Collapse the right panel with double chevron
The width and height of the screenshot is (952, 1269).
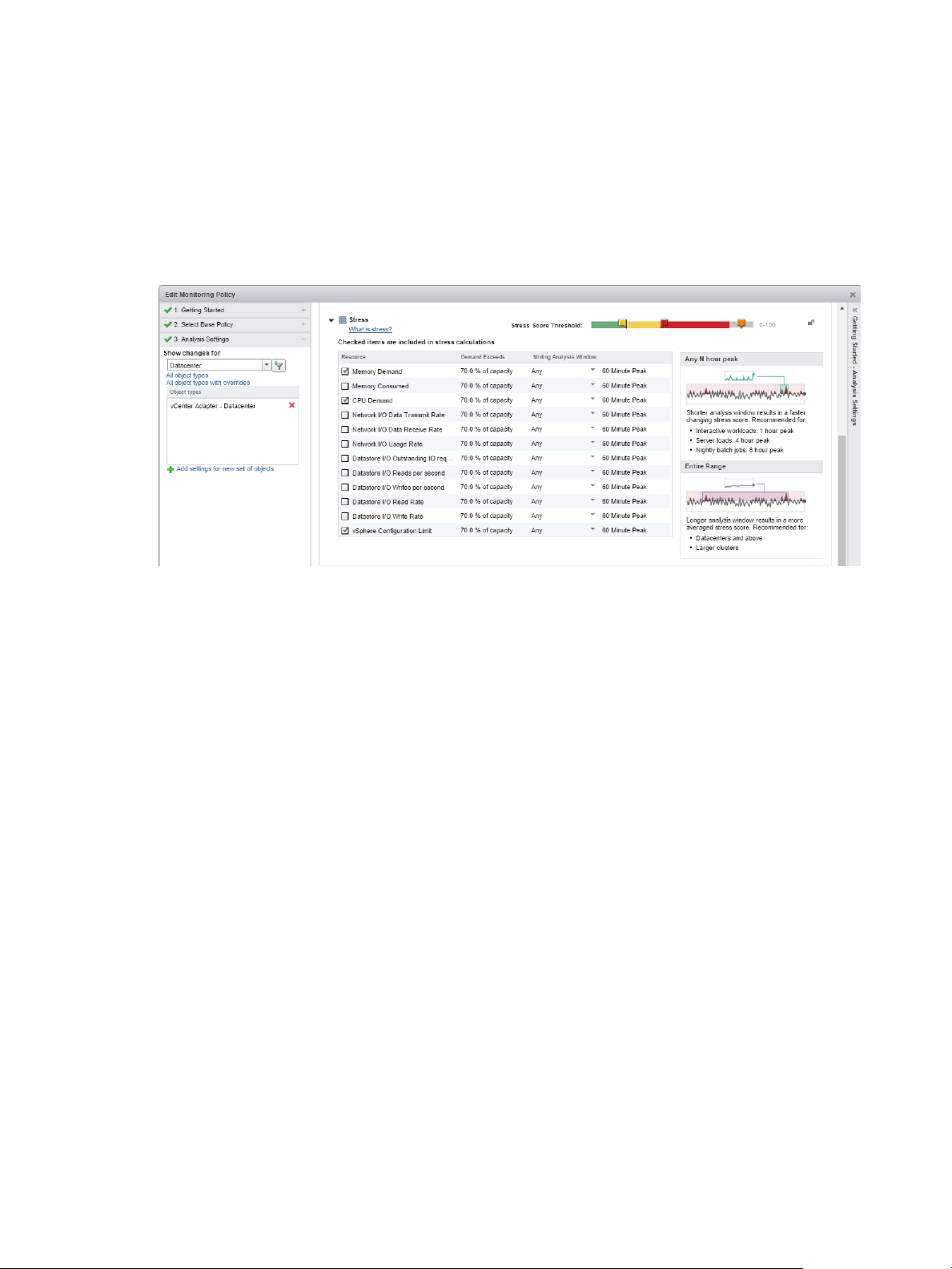click(854, 309)
